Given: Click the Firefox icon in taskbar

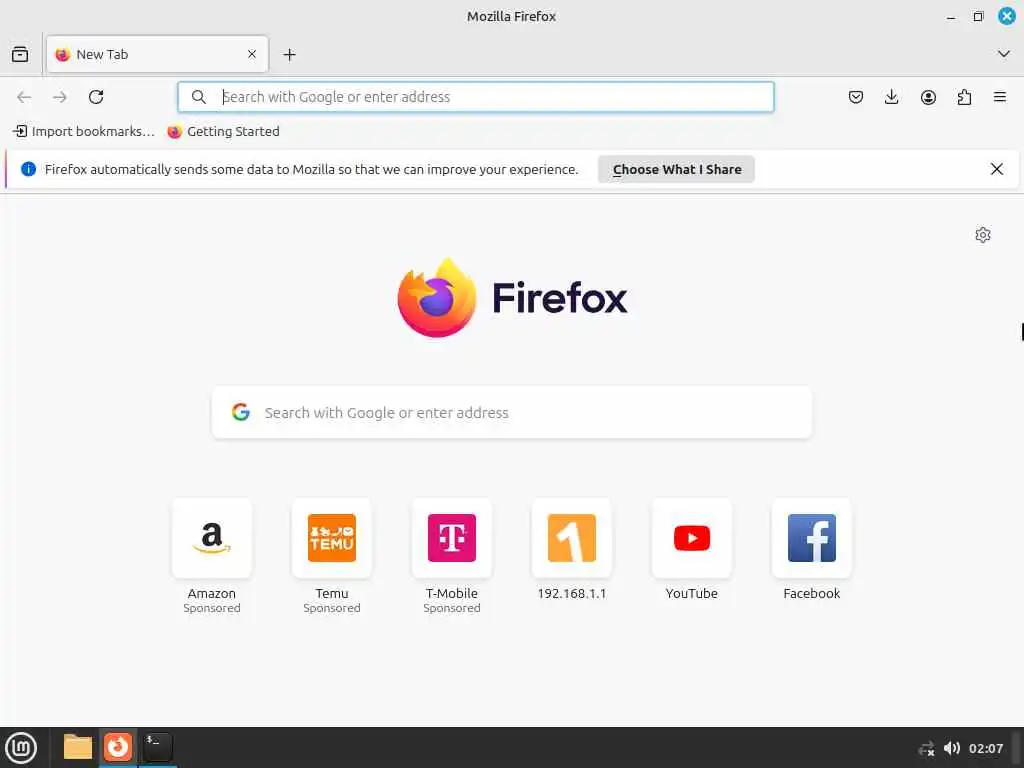Looking at the screenshot, I should (118, 747).
